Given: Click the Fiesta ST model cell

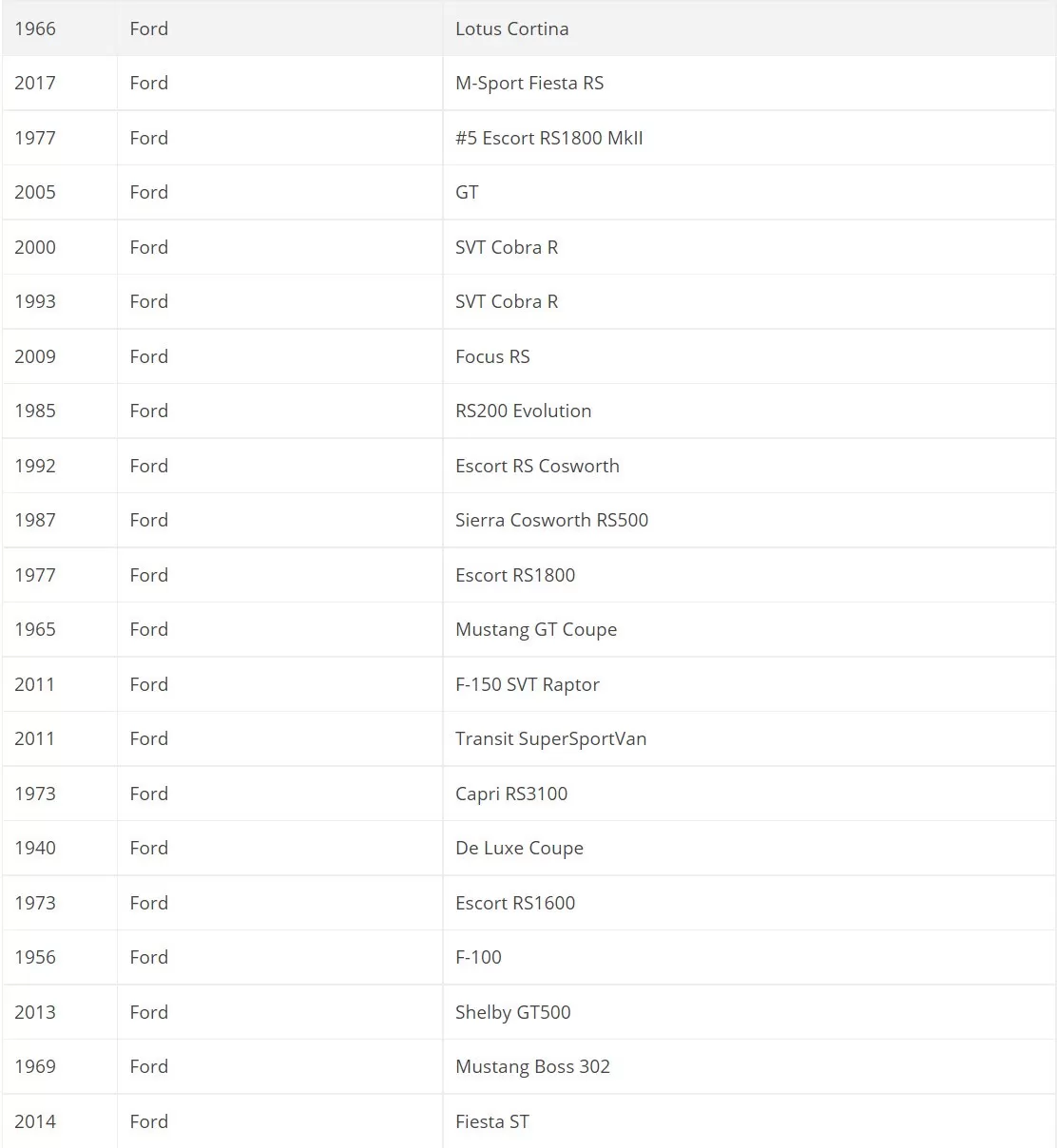Looking at the screenshot, I should [x=749, y=1121].
